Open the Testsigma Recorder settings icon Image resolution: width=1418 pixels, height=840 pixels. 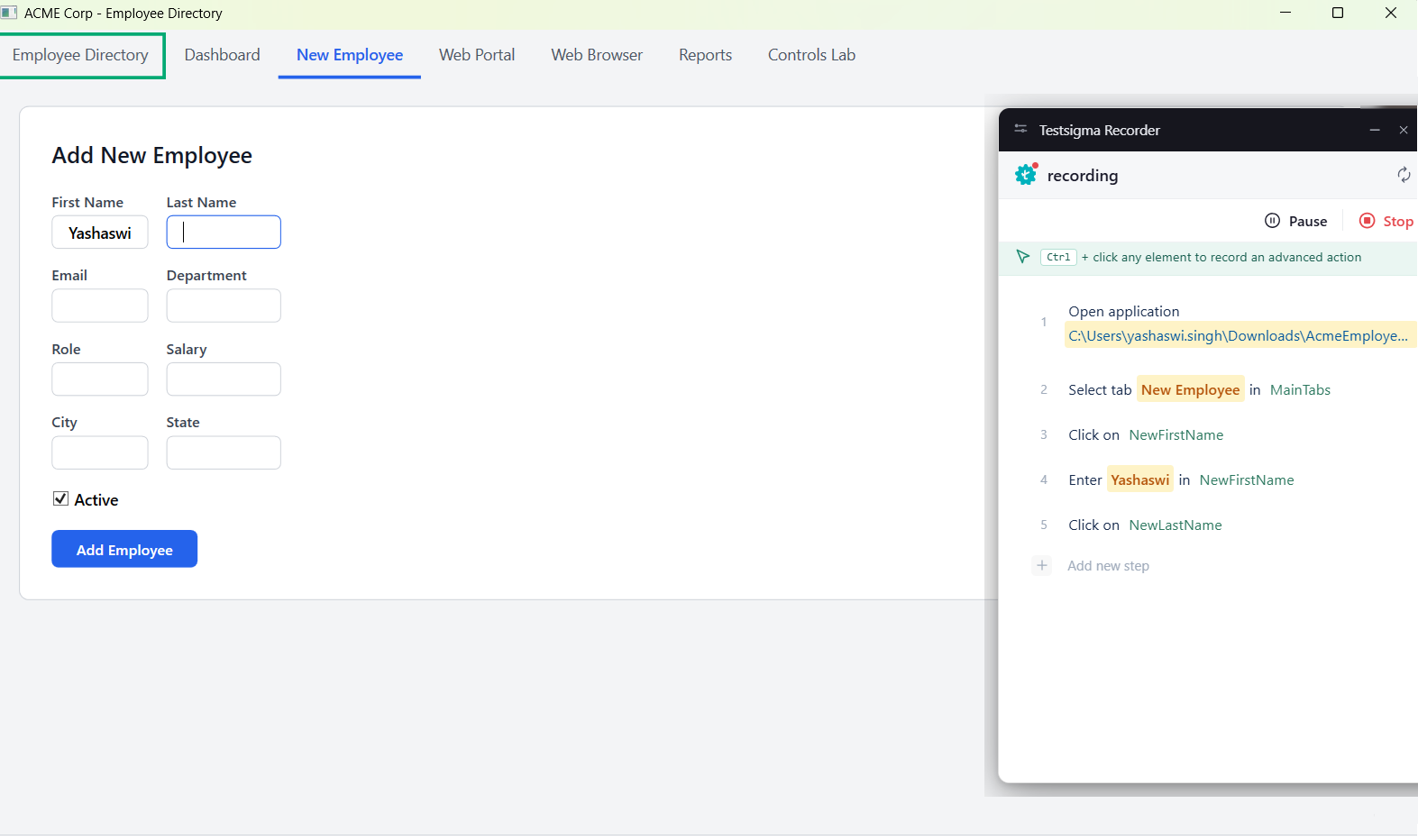[x=1020, y=129]
